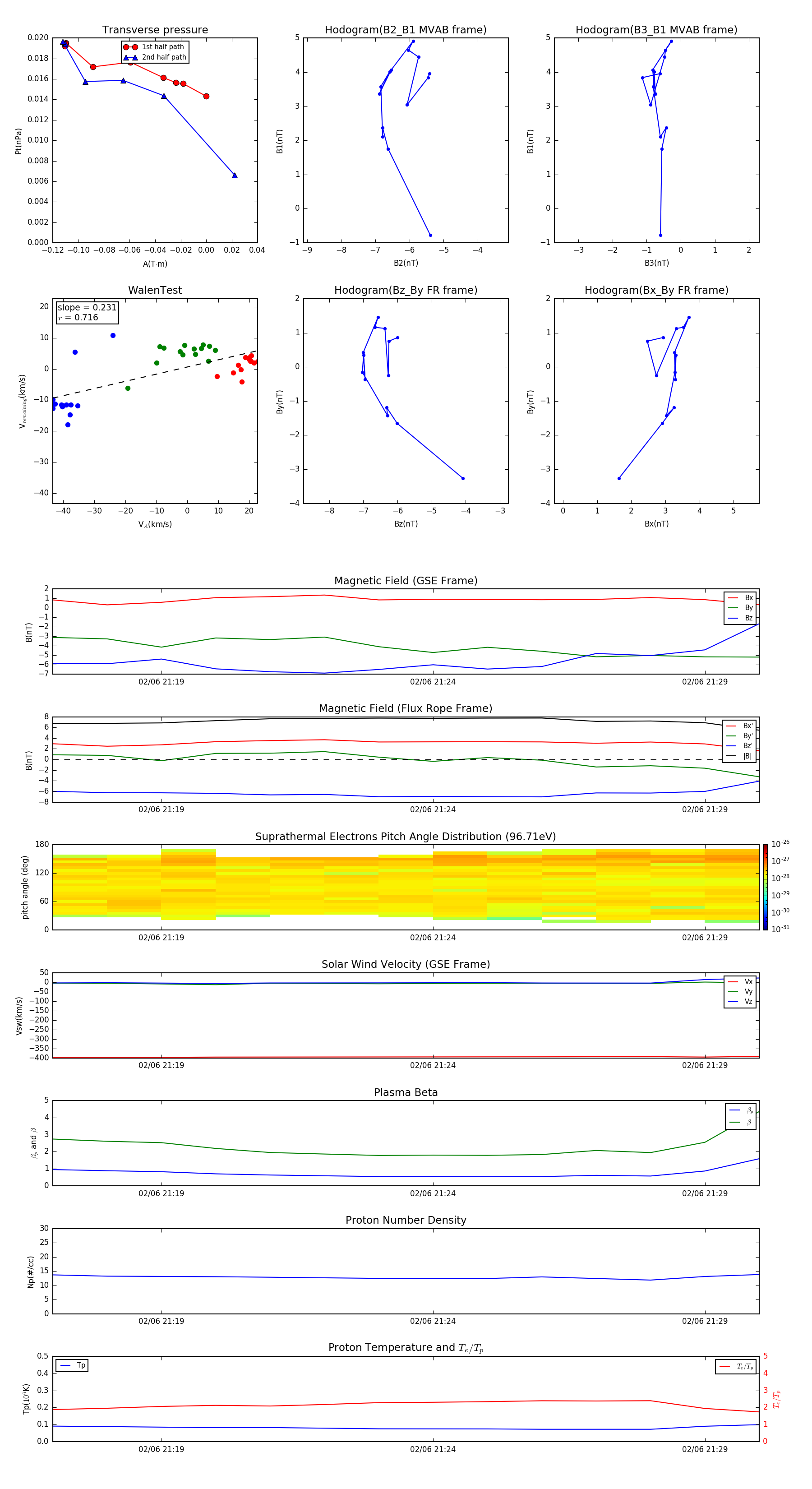Click the 'B3(nT)' x-axis label
Image resolution: width=812 pixels, height=1489 pixels.
click(x=656, y=263)
